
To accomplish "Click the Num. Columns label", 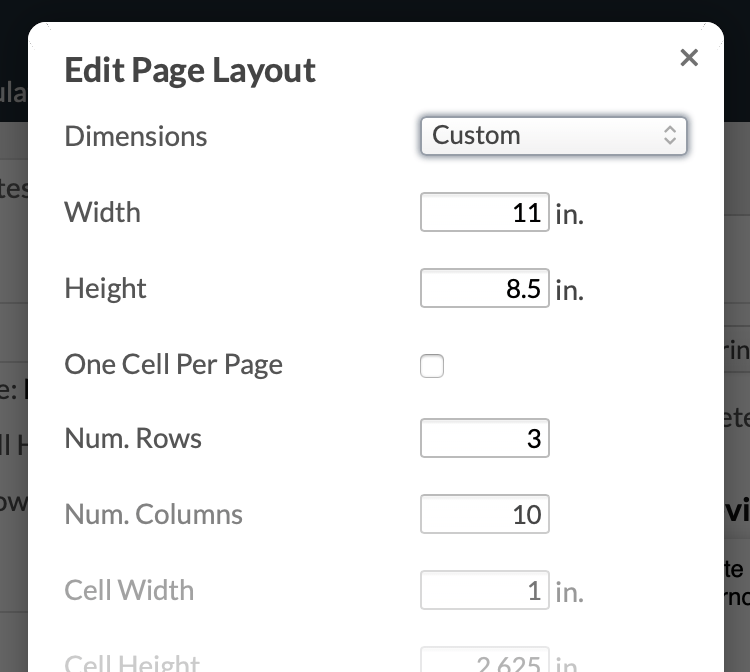I will (x=153, y=514).
